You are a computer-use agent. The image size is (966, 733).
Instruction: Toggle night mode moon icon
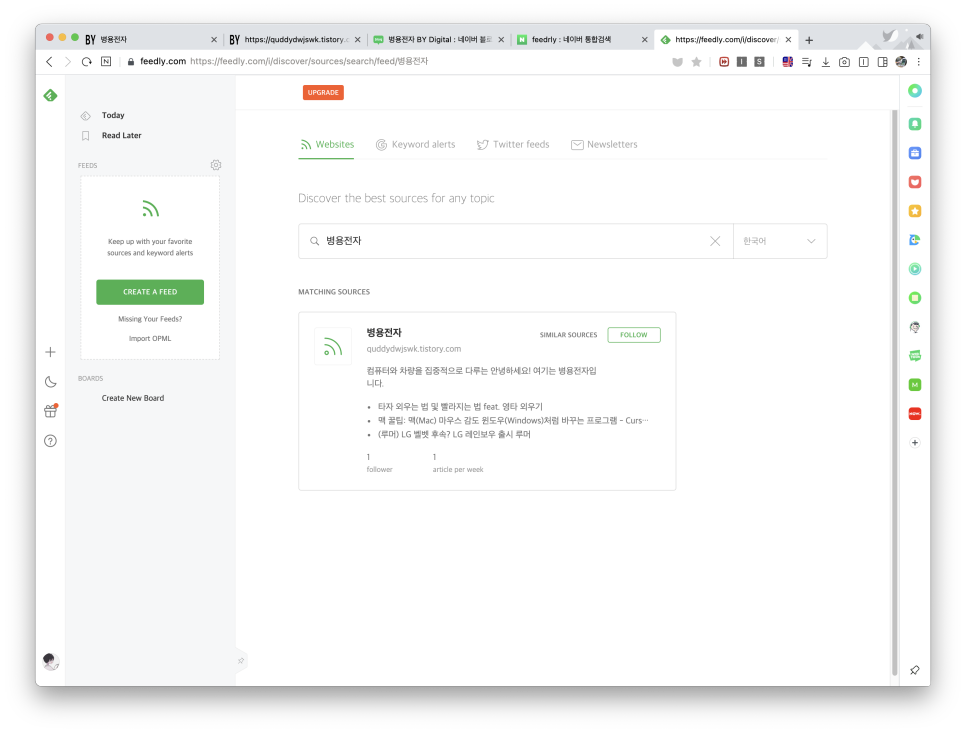tap(51, 382)
